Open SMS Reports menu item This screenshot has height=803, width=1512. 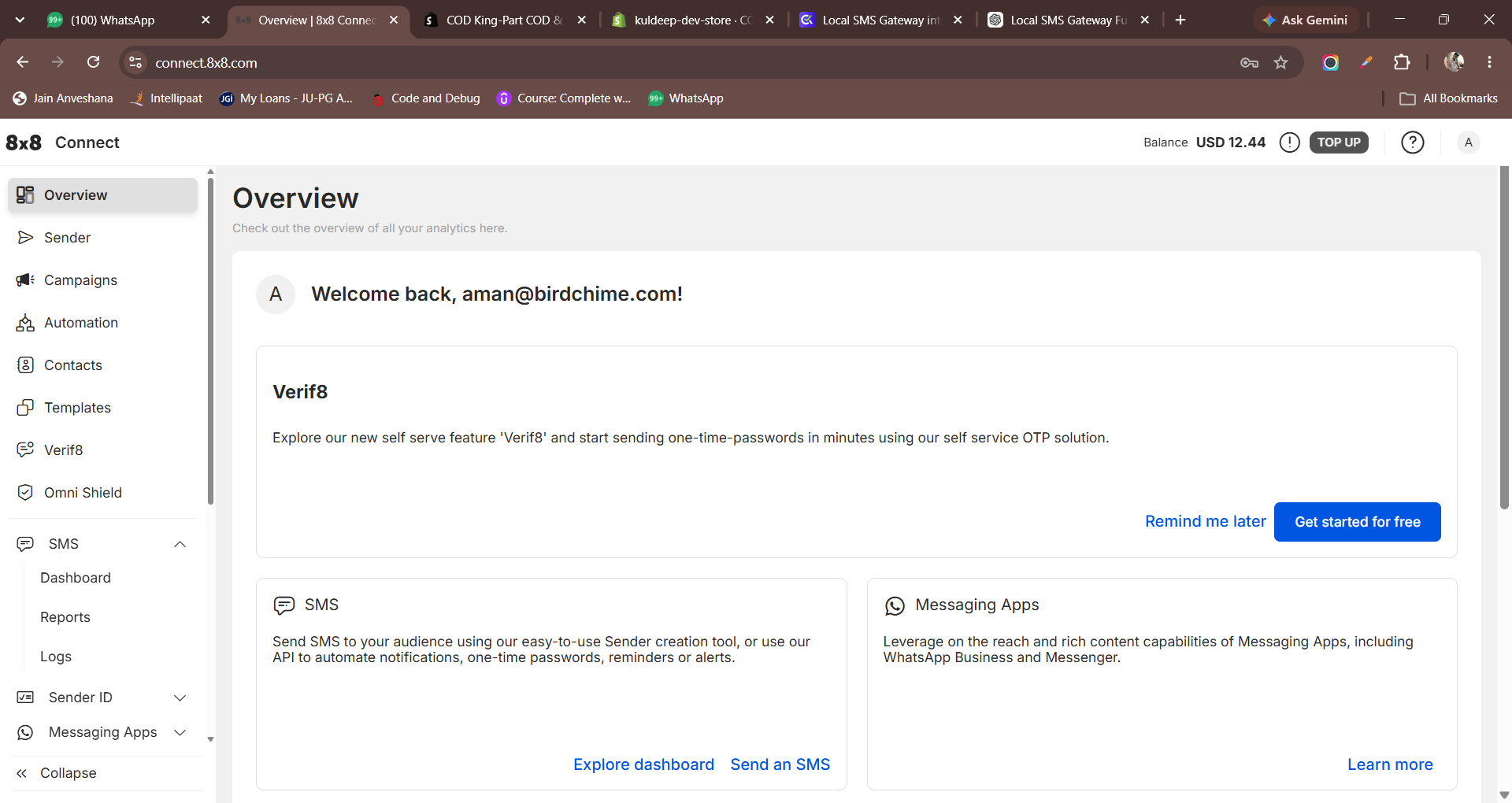click(x=65, y=617)
